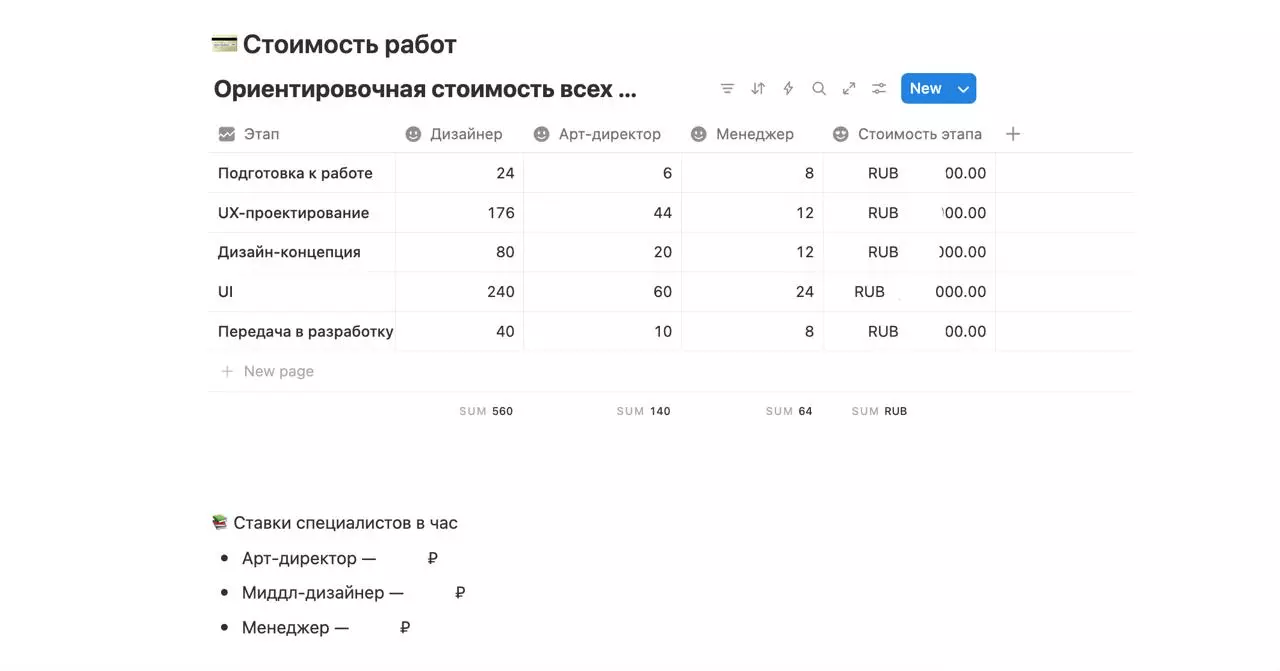Select Дизайнер cell value 240
The width and height of the screenshot is (1280, 671).
(460, 292)
